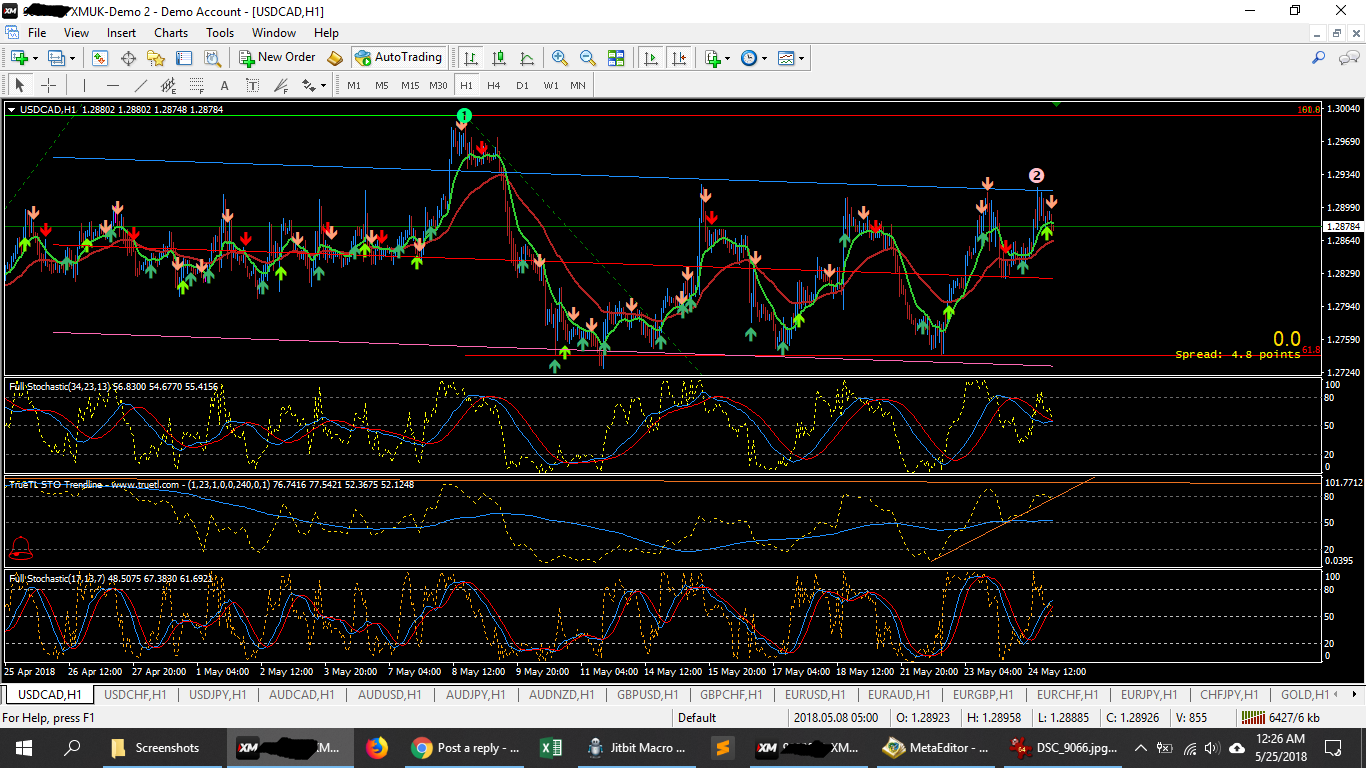The height and width of the screenshot is (768, 1366).
Task: Set timeframe to H4
Action: coord(494,85)
